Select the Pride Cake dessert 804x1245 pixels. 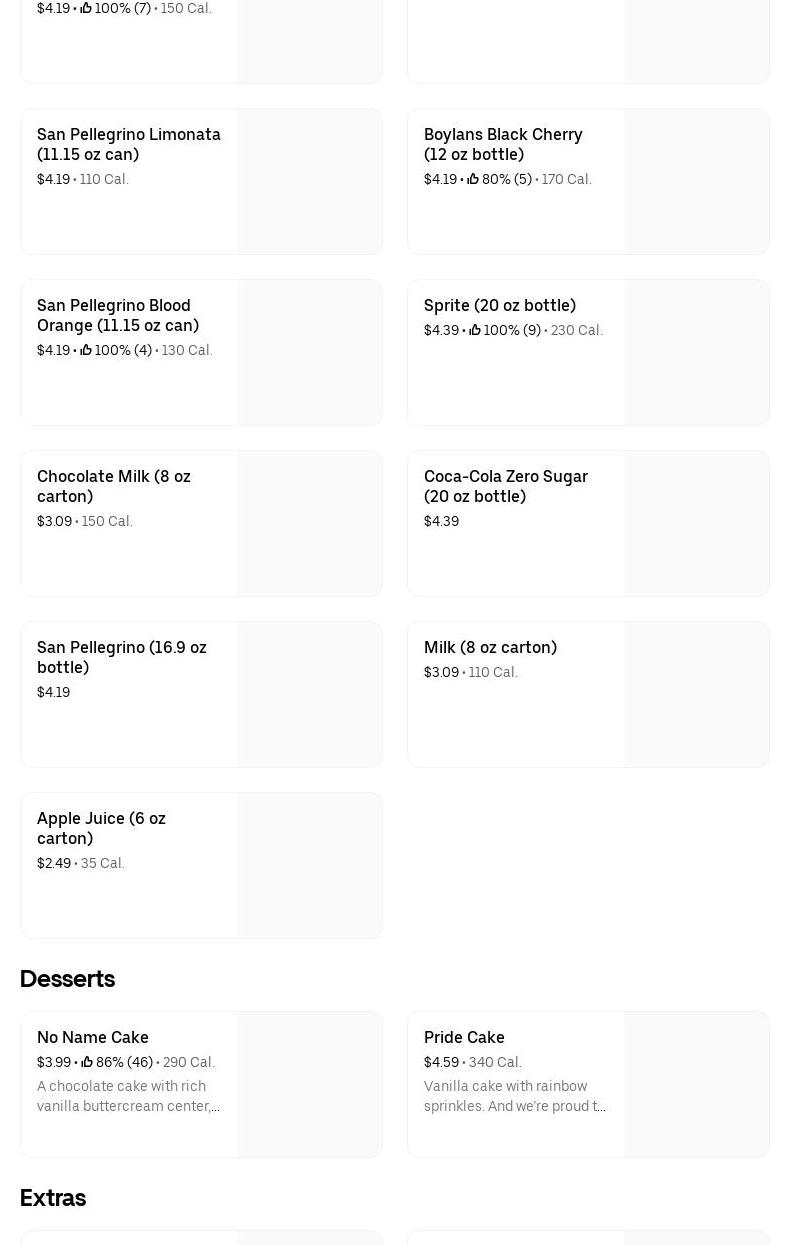[x=464, y=1037]
